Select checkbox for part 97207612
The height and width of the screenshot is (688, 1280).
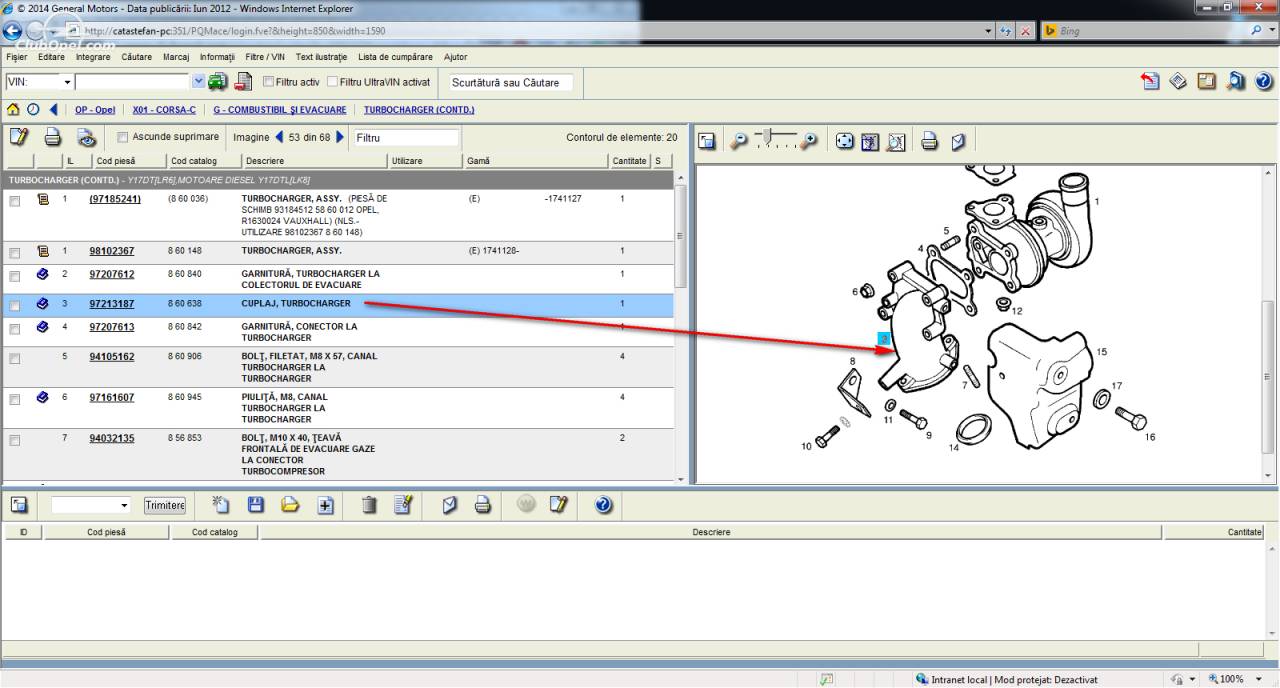tap(14, 275)
